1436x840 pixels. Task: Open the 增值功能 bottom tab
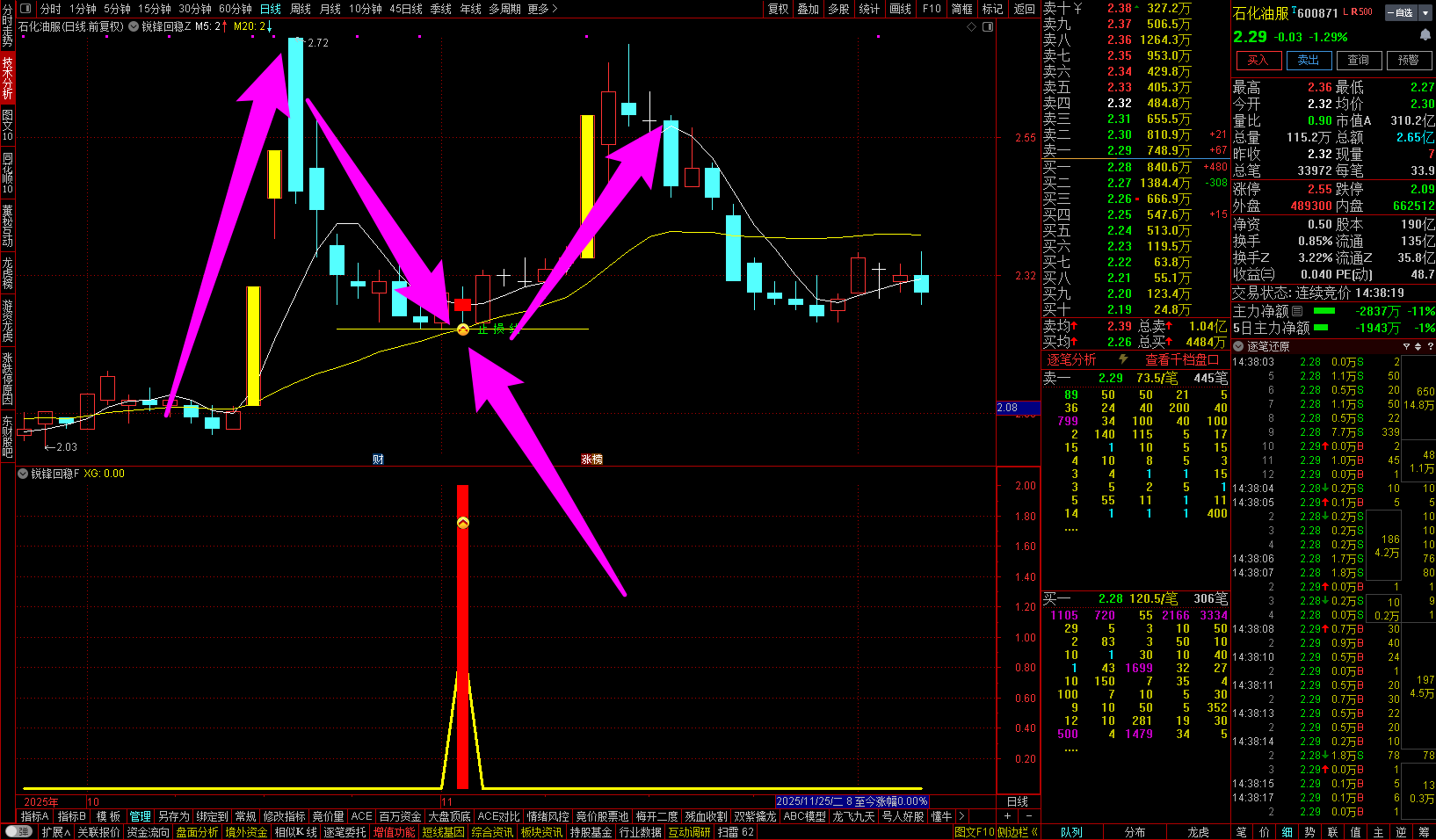point(394,832)
